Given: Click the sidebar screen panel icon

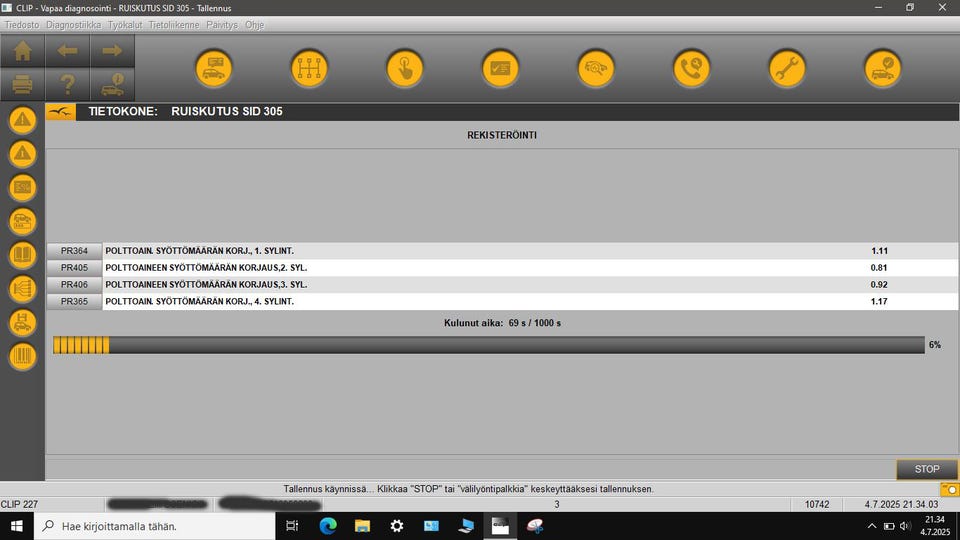Looking at the screenshot, I should click(x=23, y=187).
